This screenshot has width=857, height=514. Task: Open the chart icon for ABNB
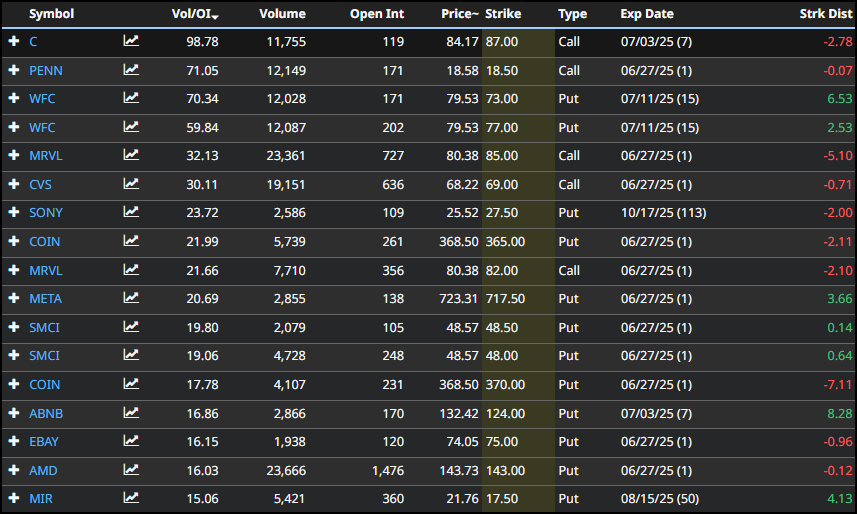[x=131, y=413]
